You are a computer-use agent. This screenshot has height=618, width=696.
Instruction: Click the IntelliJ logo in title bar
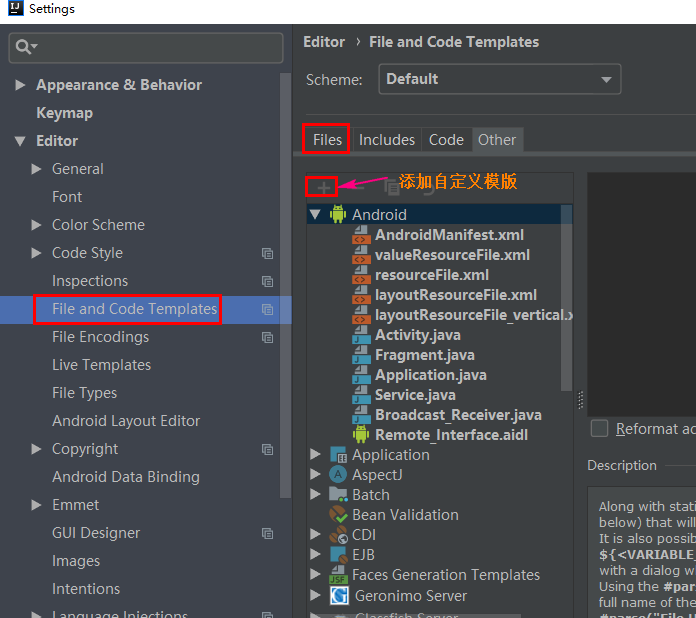[x=16, y=8]
